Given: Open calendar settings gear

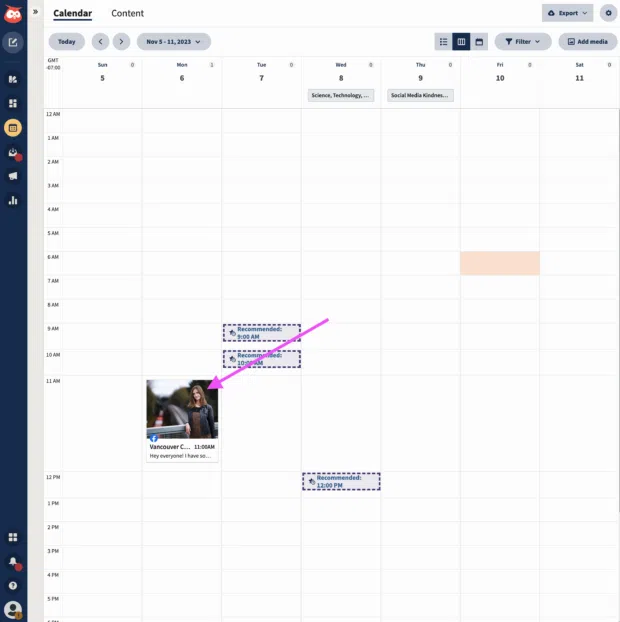Looking at the screenshot, I should [x=608, y=13].
